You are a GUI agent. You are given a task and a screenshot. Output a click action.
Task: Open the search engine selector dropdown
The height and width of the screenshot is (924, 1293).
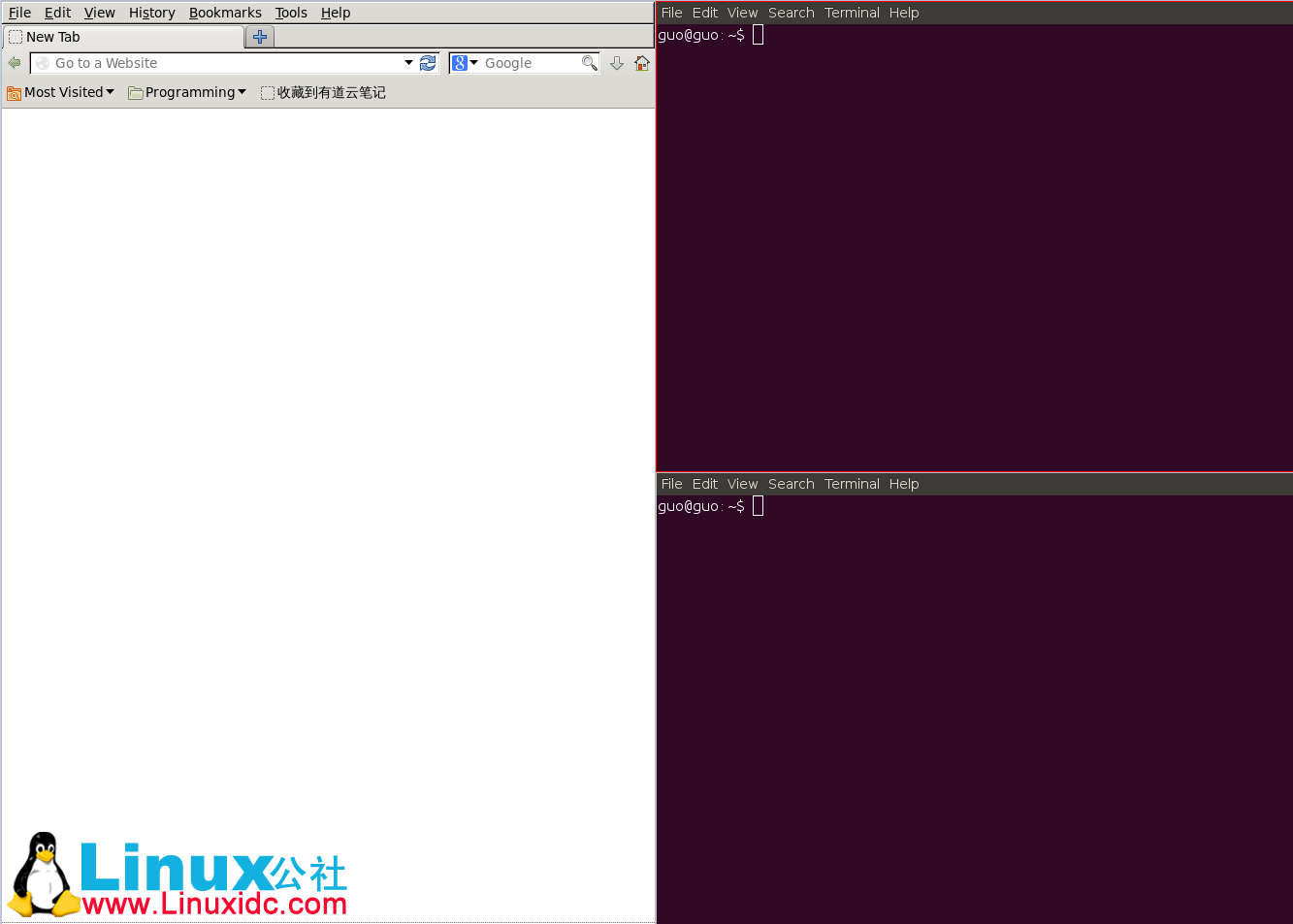click(x=474, y=62)
